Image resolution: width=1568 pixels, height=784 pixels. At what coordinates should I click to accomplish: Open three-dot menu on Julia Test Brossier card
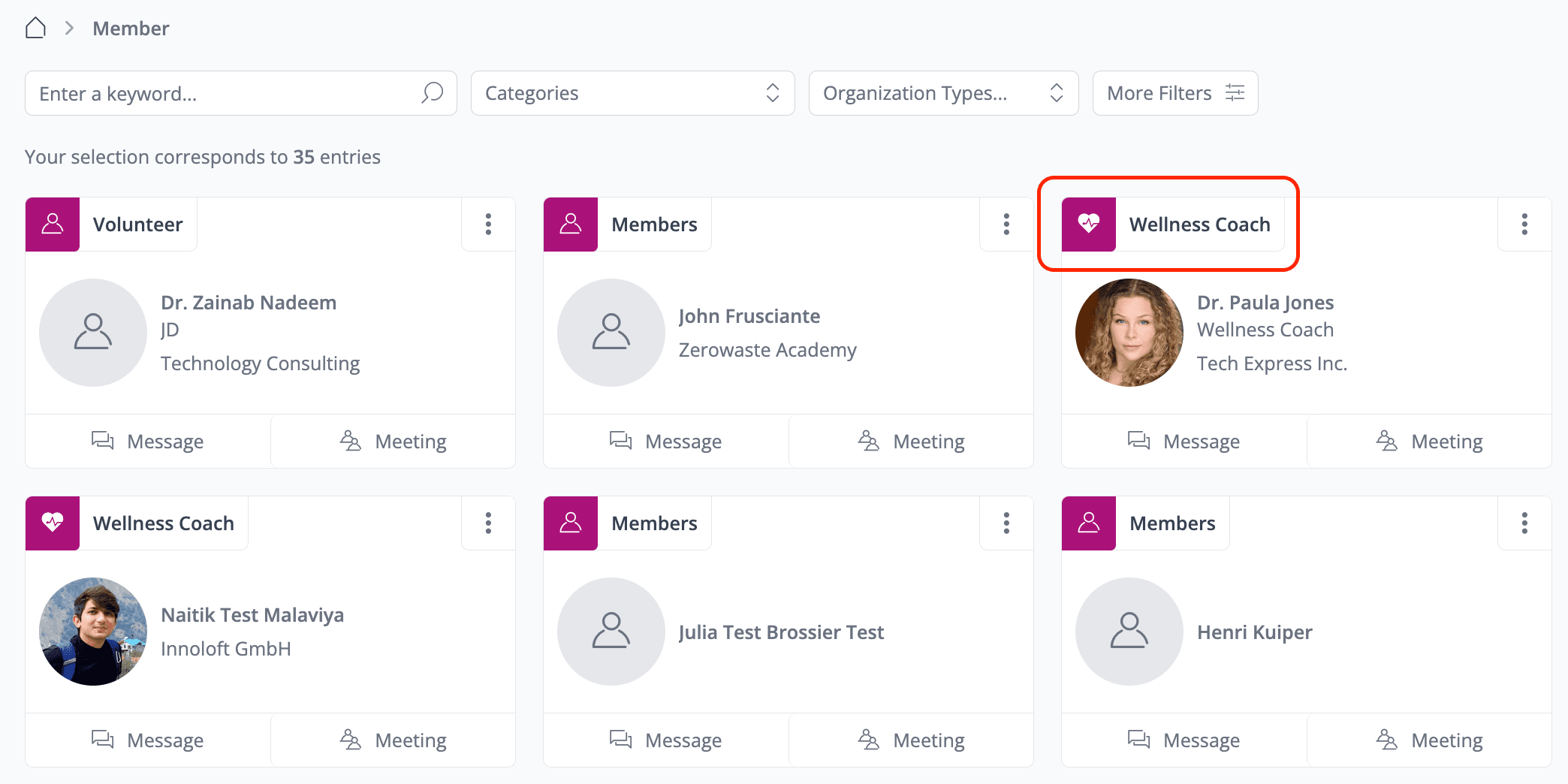pyautogui.click(x=1006, y=523)
